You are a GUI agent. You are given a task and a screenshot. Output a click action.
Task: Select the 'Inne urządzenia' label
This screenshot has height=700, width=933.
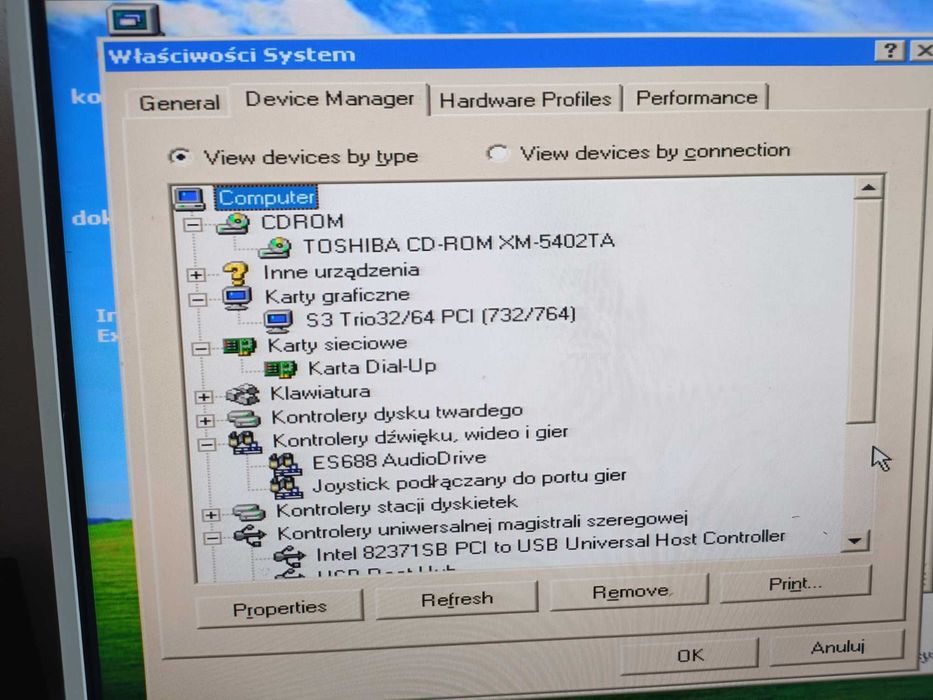342,271
